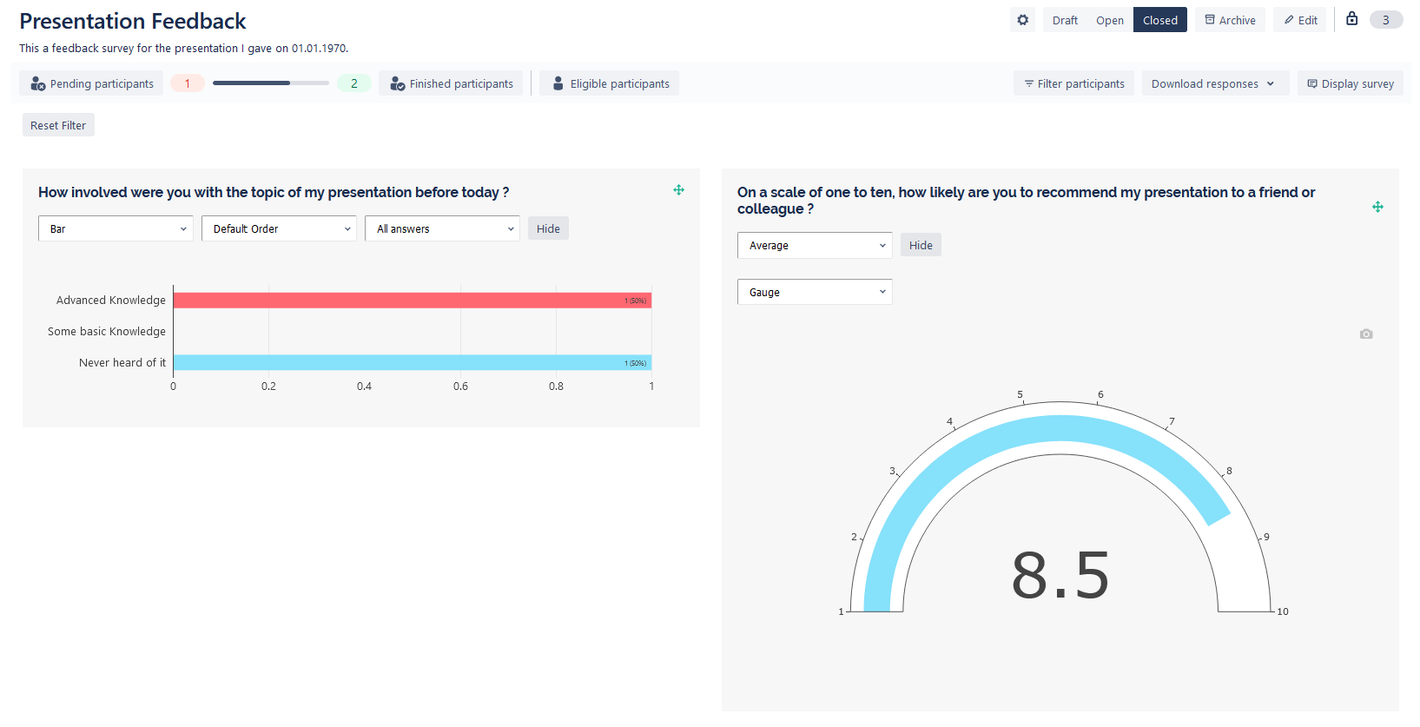Show Finished participants list
The image size is (1420, 727).
point(450,84)
